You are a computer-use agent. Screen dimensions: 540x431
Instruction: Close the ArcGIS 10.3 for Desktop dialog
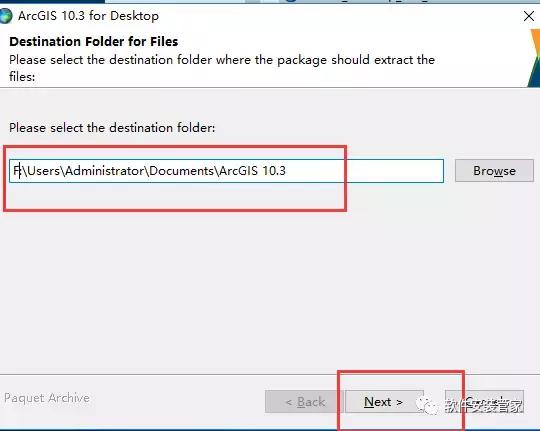coord(529,16)
